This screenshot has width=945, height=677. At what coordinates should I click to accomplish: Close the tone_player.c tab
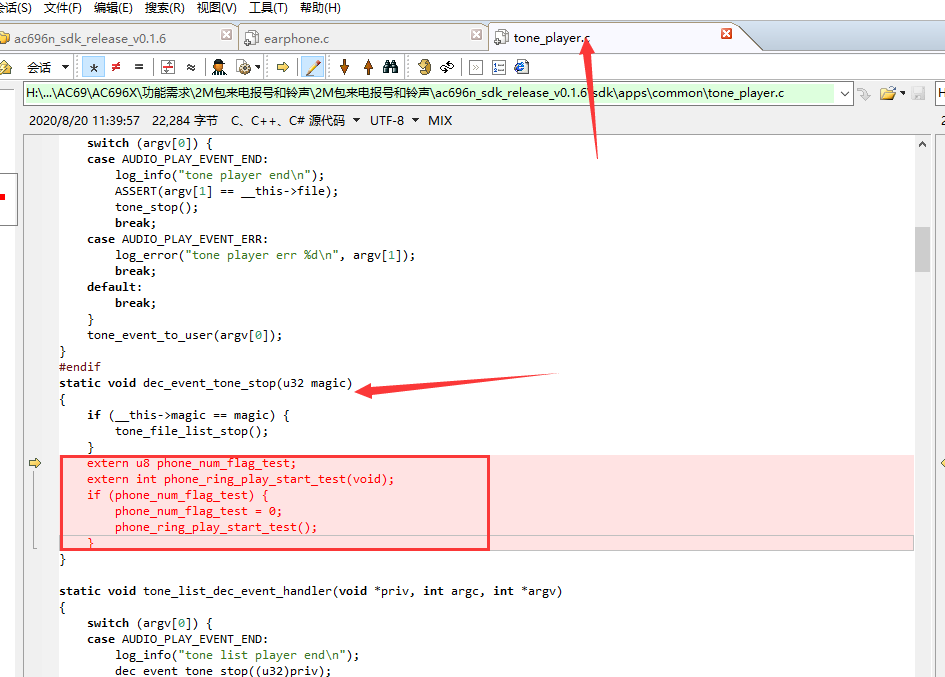[727, 34]
